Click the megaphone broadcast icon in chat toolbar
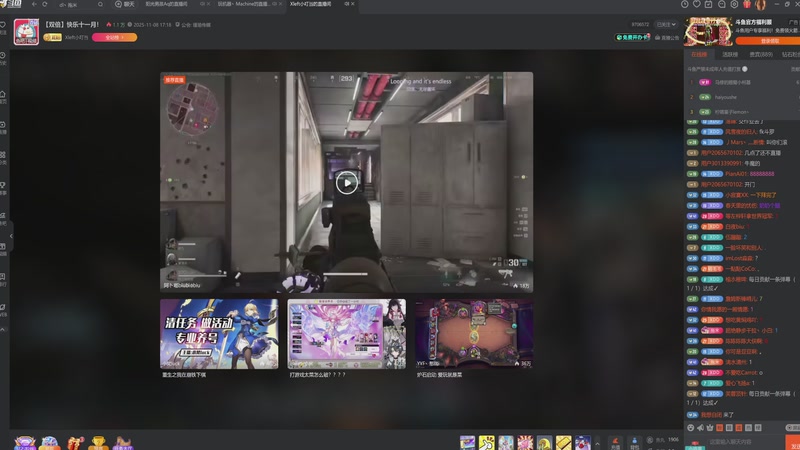The height and width of the screenshot is (450, 800). click(x=700, y=428)
